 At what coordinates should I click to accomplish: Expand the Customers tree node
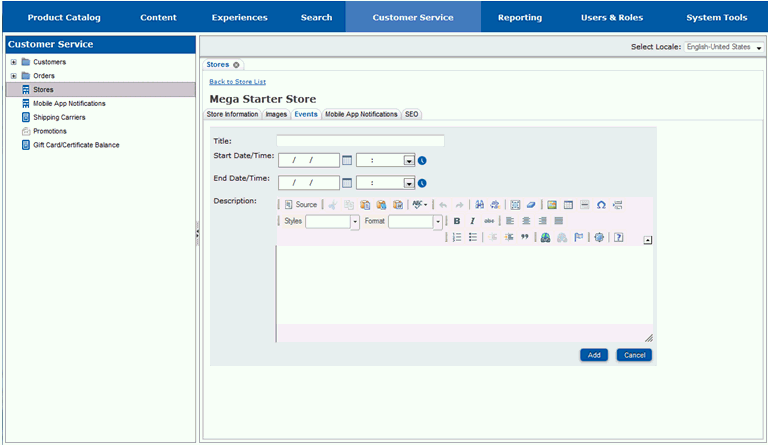point(13,62)
